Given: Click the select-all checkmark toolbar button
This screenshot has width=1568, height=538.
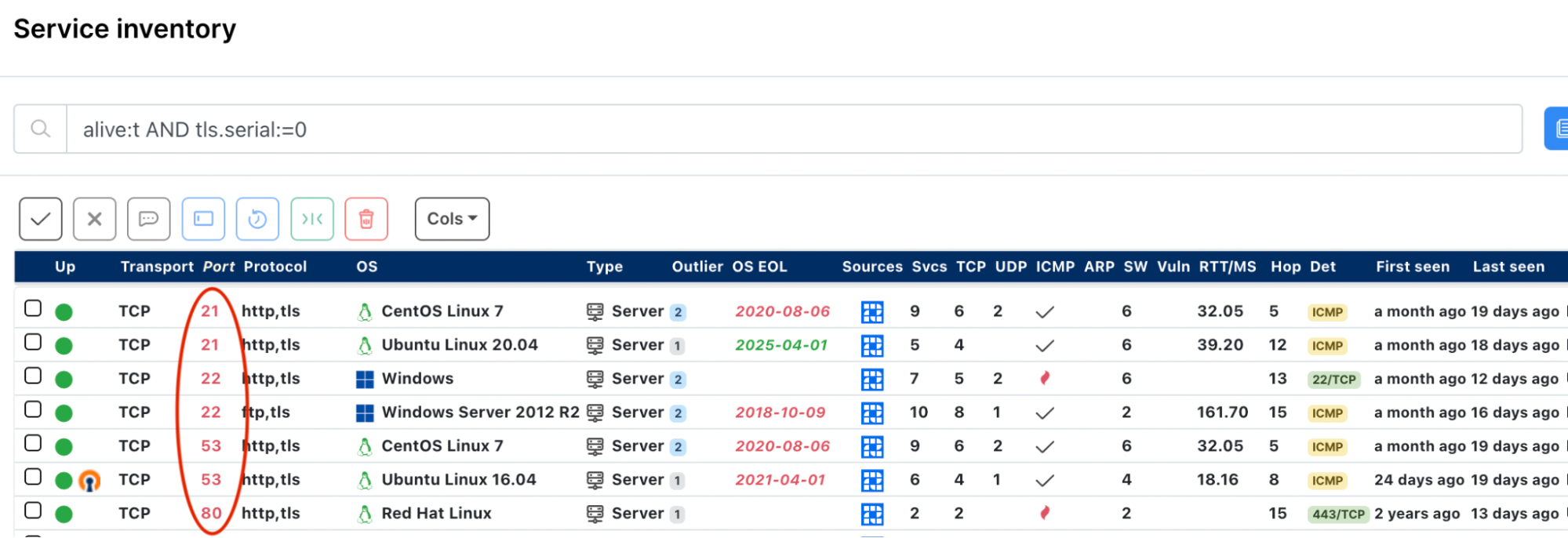Looking at the screenshot, I should tap(41, 219).
